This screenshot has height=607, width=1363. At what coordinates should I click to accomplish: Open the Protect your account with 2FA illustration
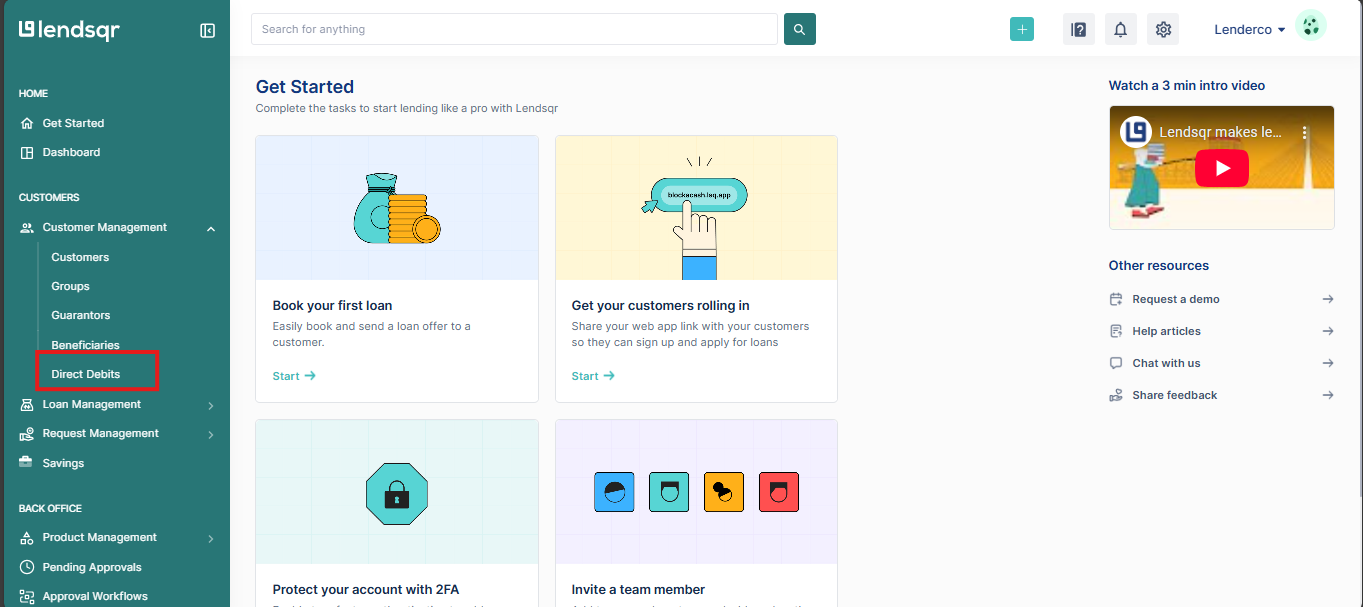point(397,492)
